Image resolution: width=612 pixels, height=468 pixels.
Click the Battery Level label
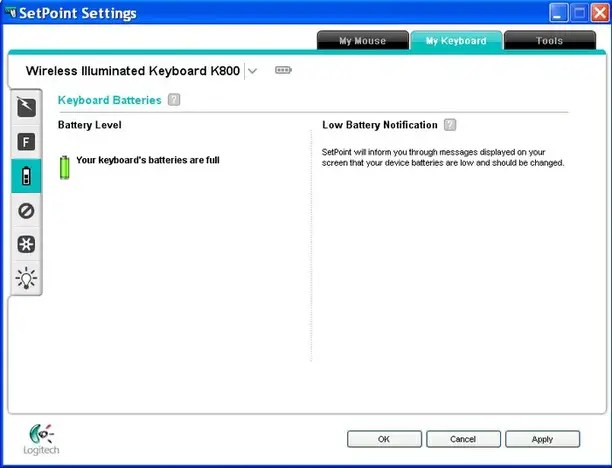90,125
